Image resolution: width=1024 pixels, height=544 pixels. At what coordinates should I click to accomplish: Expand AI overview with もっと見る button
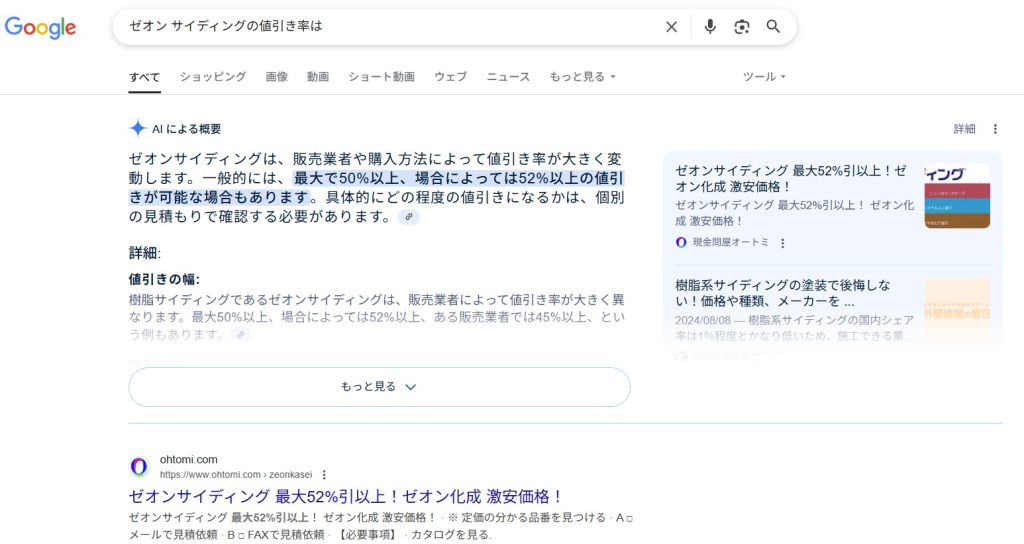tap(379, 387)
